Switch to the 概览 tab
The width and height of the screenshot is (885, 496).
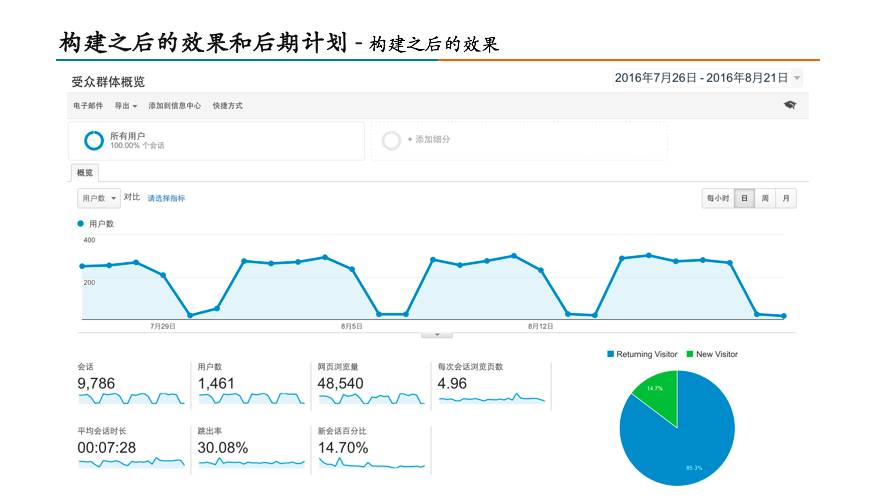[85, 173]
